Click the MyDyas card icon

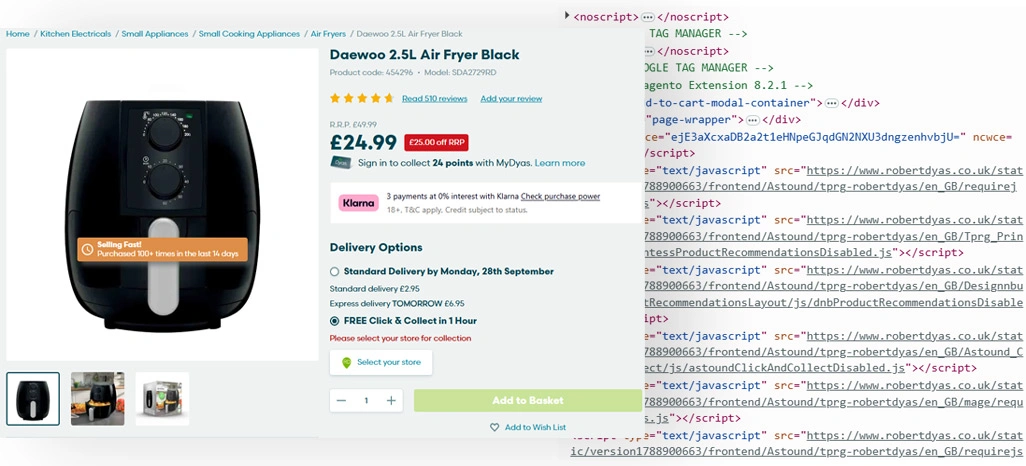pyautogui.click(x=340, y=162)
